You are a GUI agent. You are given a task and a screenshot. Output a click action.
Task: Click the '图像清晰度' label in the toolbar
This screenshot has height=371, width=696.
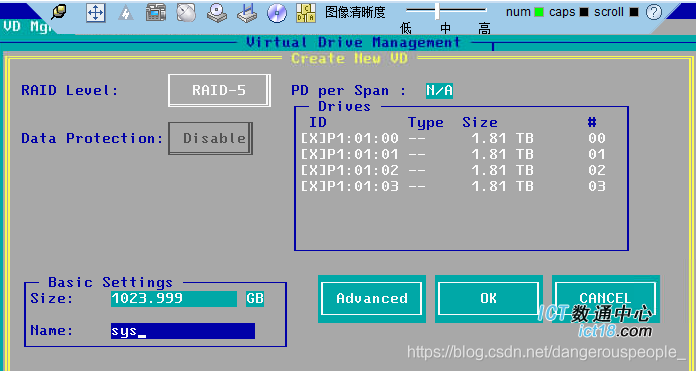(355, 12)
